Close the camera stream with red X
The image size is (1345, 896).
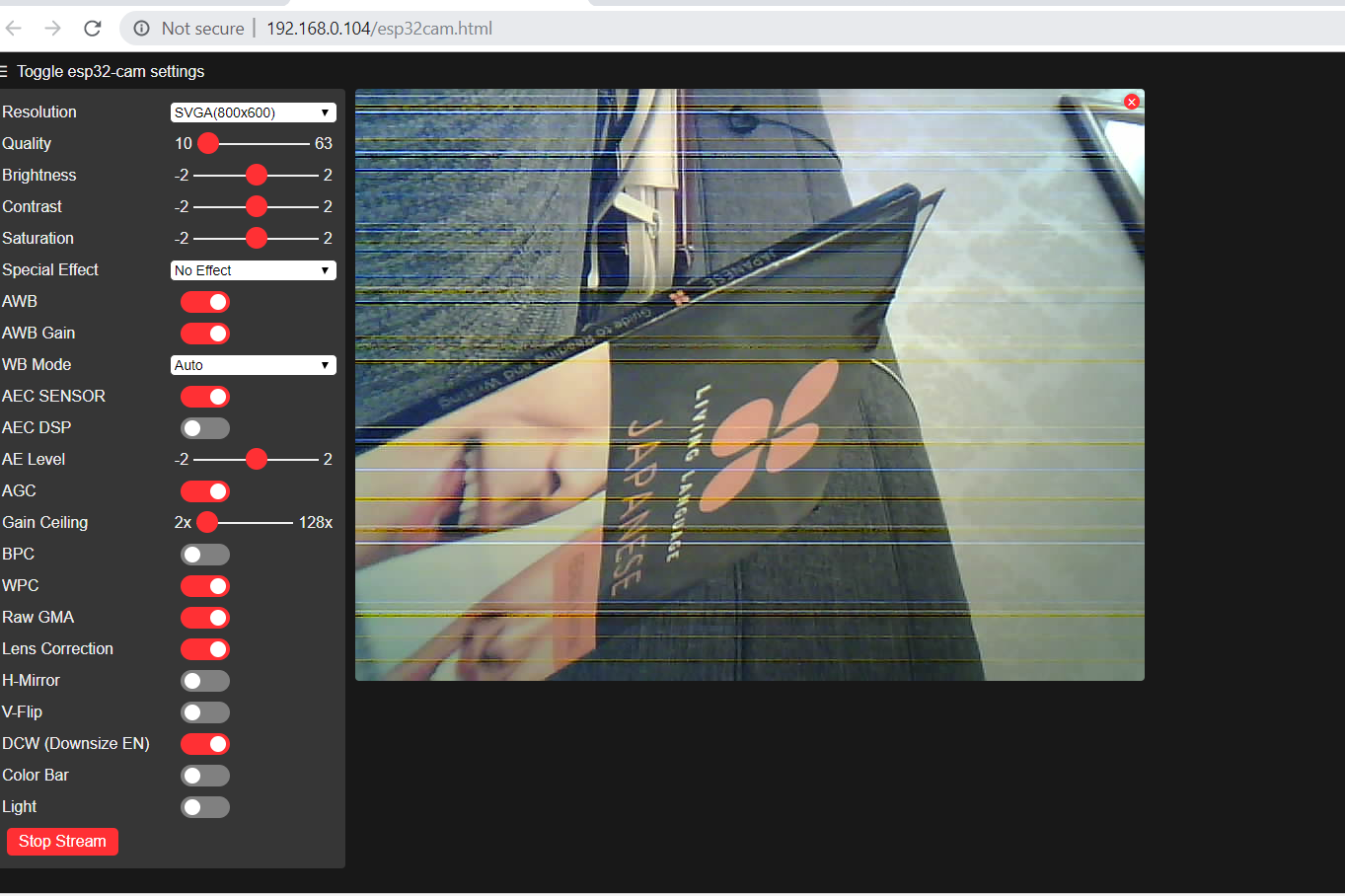click(x=1132, y=102)
